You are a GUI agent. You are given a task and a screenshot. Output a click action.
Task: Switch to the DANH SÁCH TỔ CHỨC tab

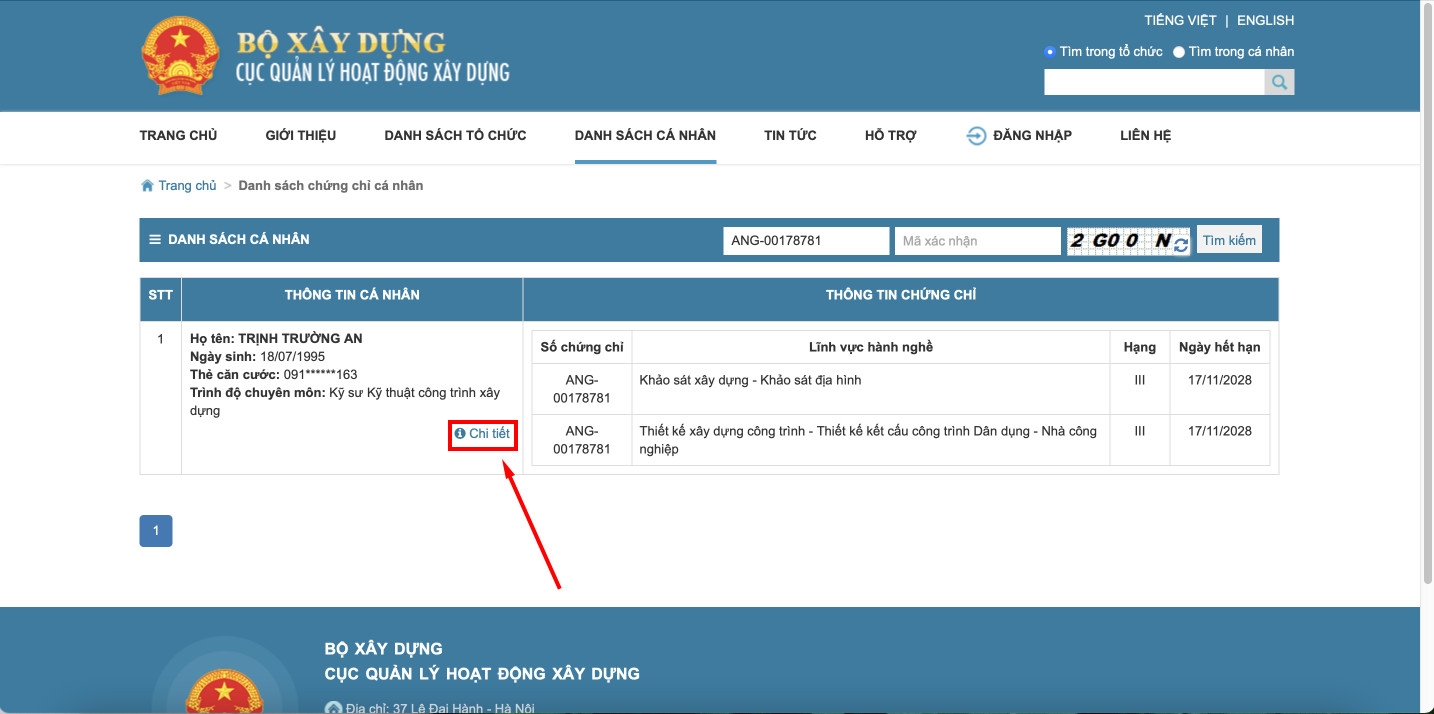(x=454, y=135)
